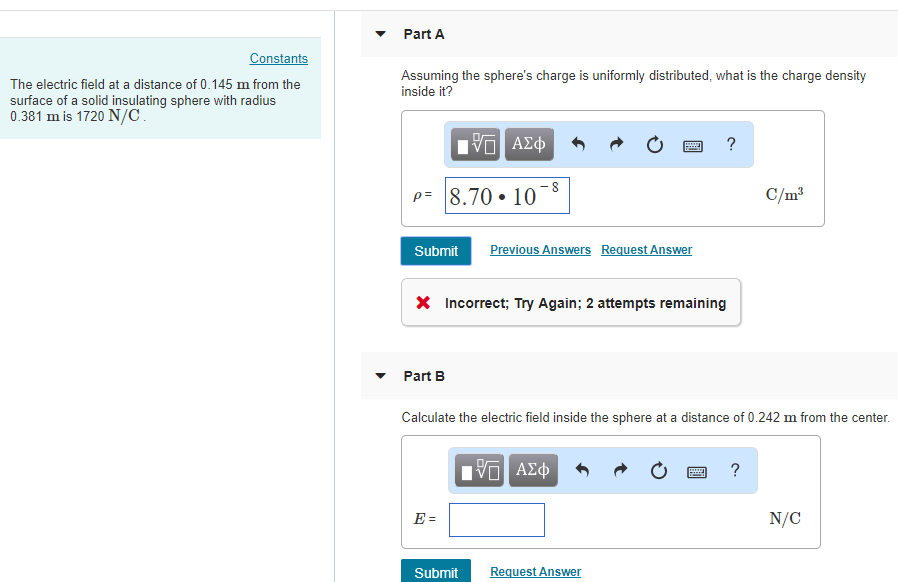The image size is (898, 582).
Task: Click the redo icon in Part A toolbar
Action: pyautogui.click(x=616, y=144)
